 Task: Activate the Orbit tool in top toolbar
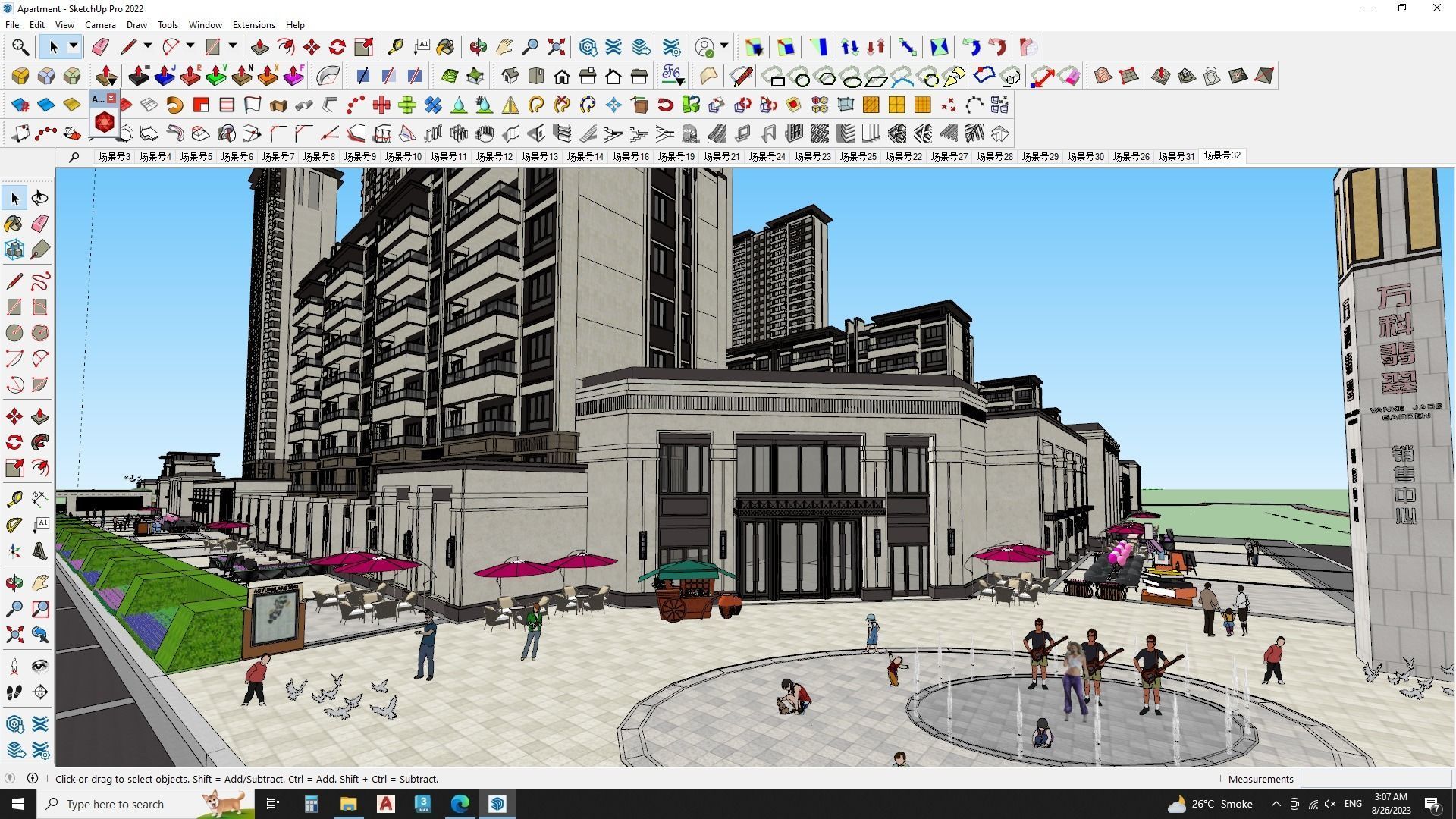coord(479,47)
